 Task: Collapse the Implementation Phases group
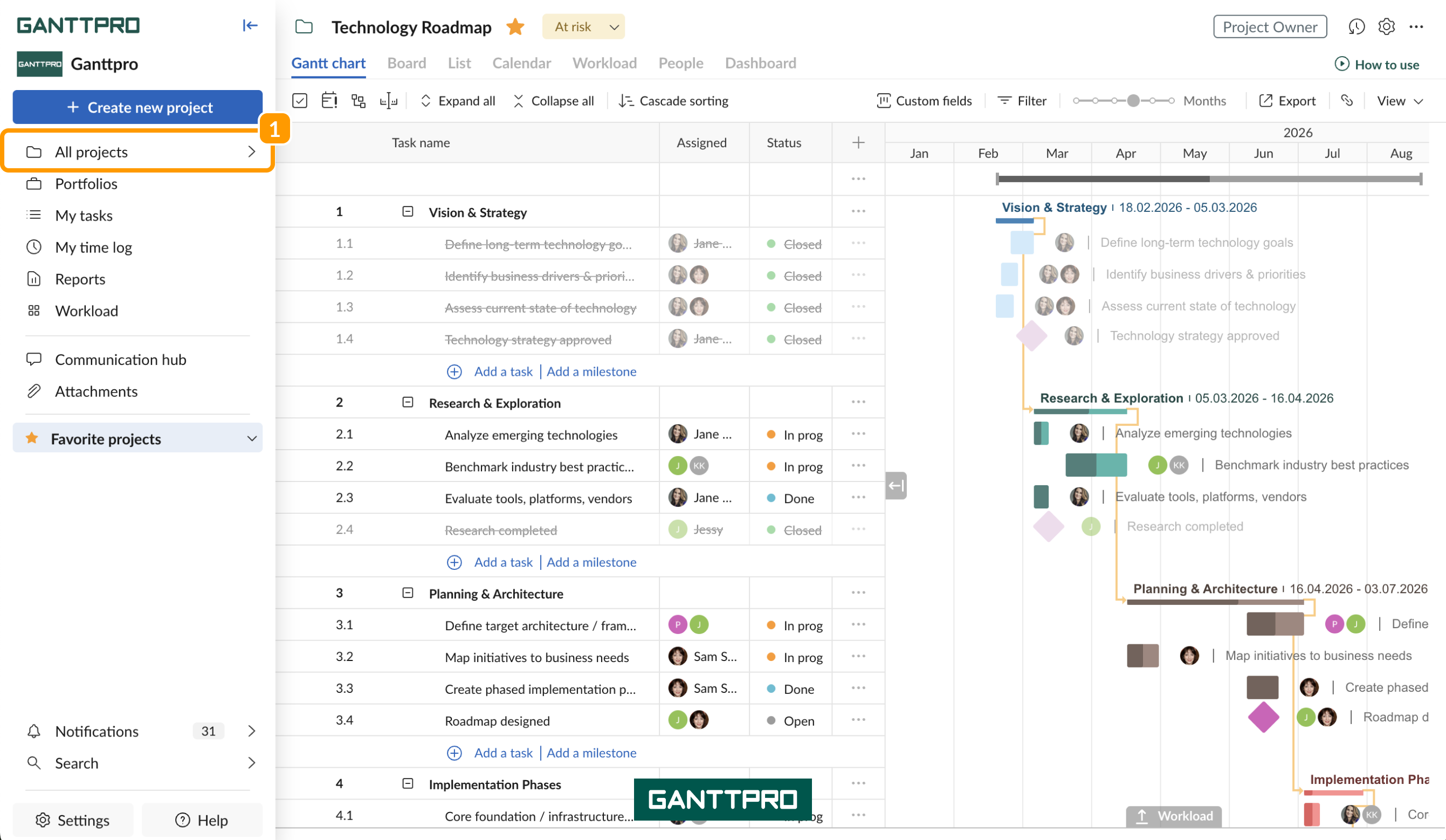coord(408,783)
